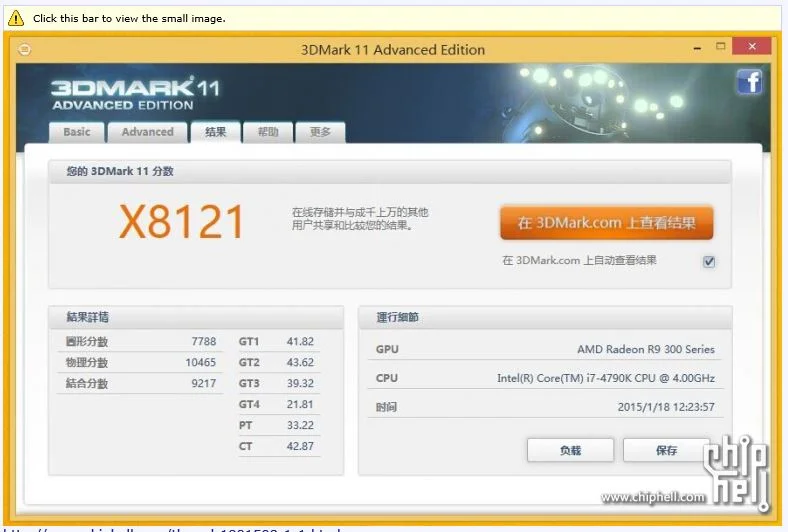Click the 3DMark 11 Advanced Edition title
Viewport: 788px width, 532px height.
(392, 50)
